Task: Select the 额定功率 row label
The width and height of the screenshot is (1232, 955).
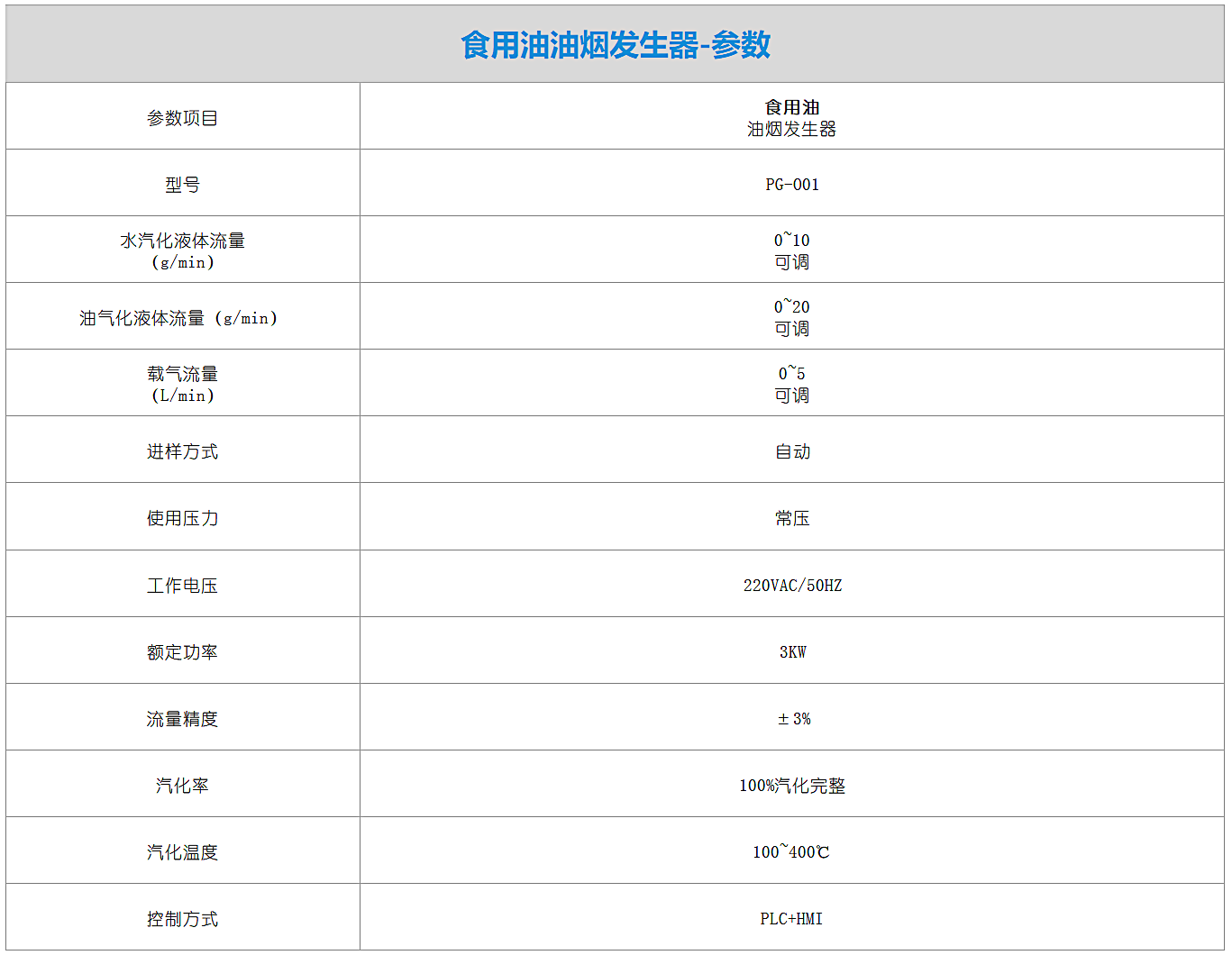Action: [183, 652]
